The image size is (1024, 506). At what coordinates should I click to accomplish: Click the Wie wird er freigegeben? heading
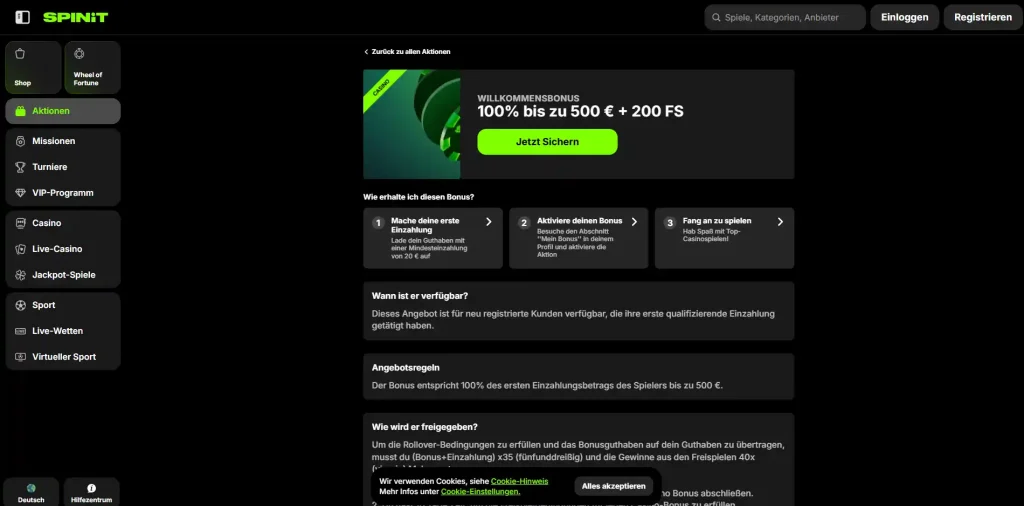point(424,427)
